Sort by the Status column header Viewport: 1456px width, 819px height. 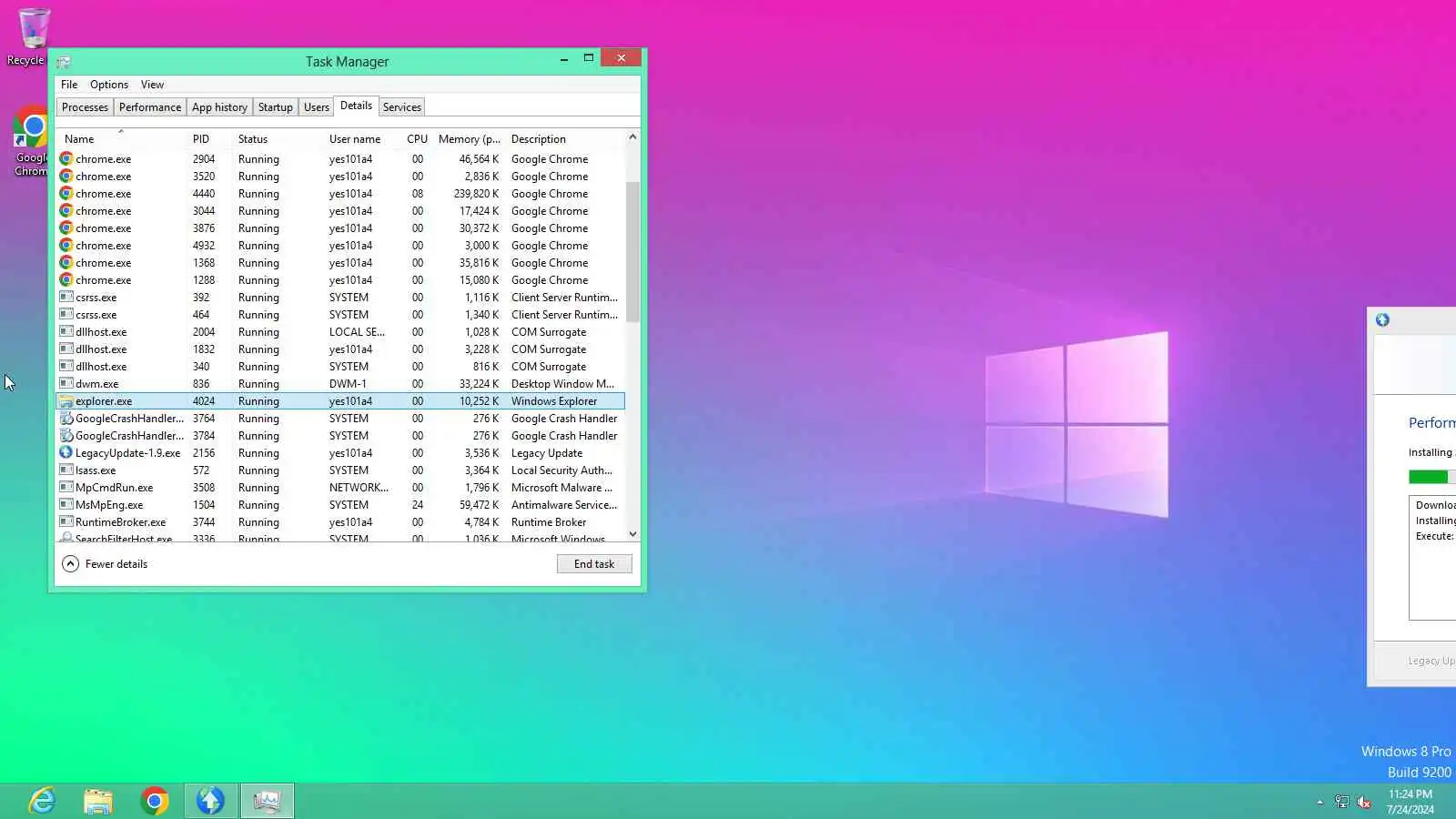277,139
